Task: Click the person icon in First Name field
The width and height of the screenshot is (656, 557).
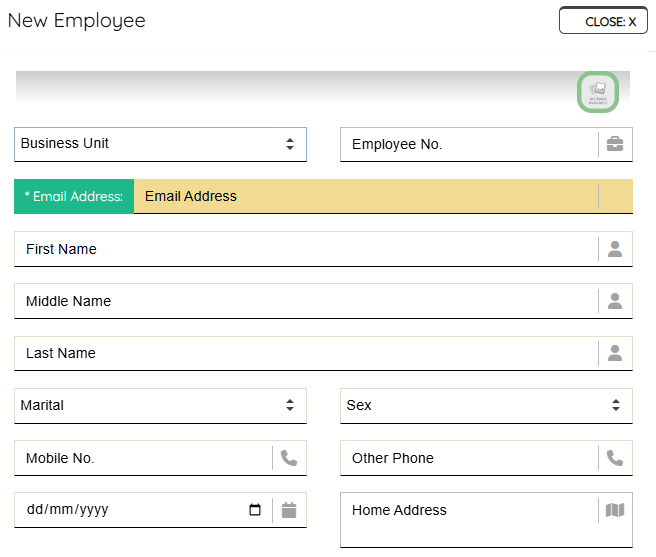Action: click(x=615, y=249)
